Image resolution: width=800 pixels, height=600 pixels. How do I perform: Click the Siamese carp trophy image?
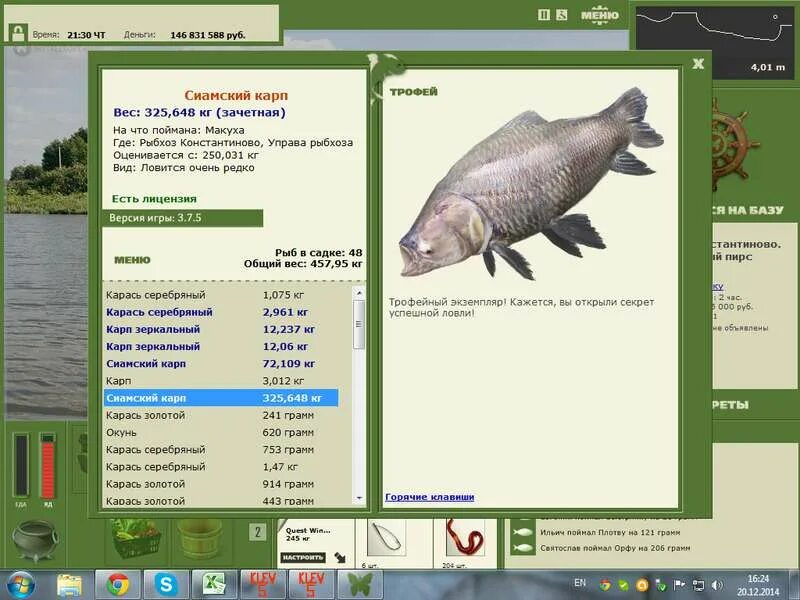pos(531,184)
